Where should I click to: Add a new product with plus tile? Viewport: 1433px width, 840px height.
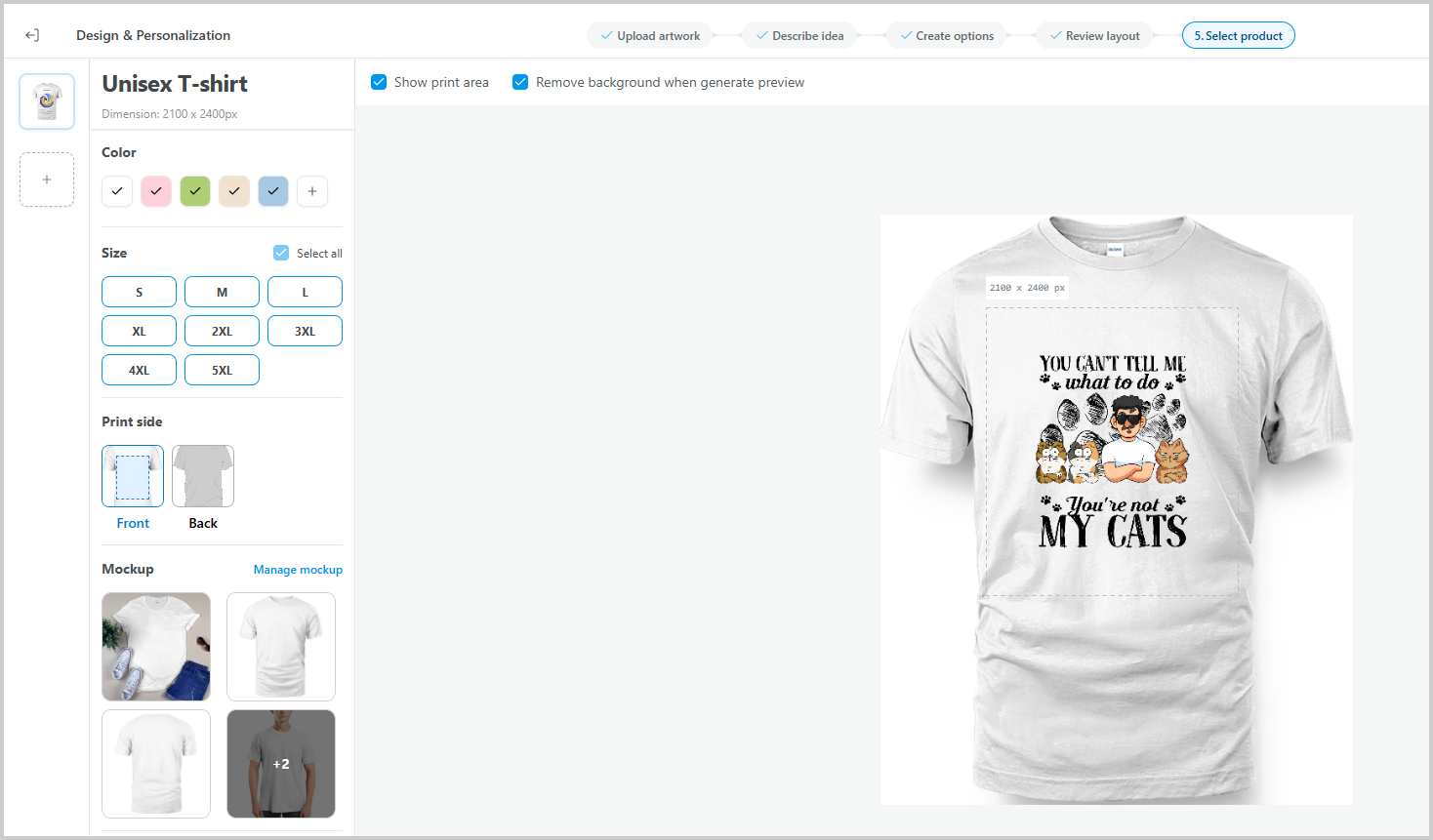47,180
